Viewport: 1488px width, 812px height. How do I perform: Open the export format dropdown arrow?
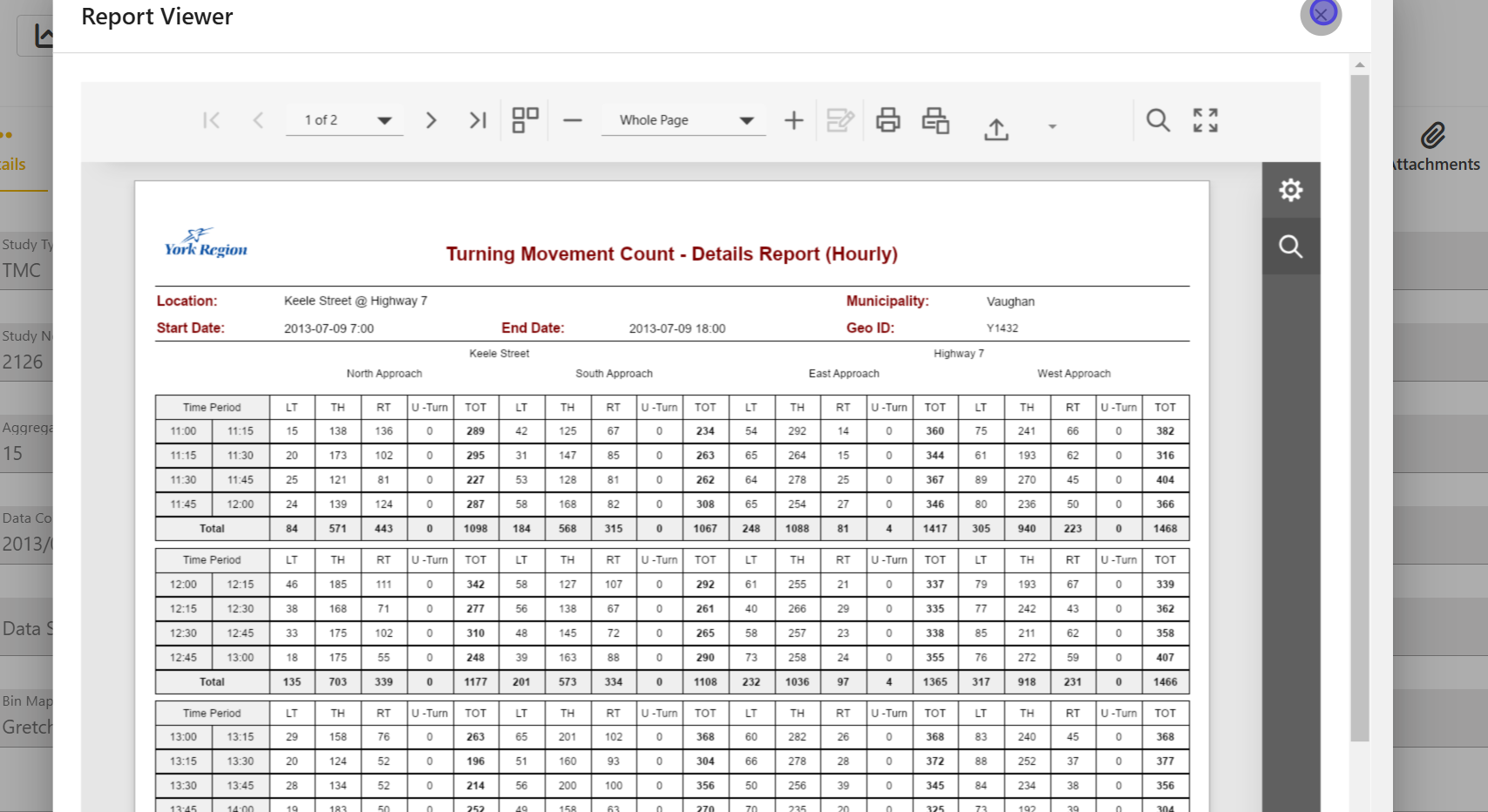click(x=1052, y=127)
